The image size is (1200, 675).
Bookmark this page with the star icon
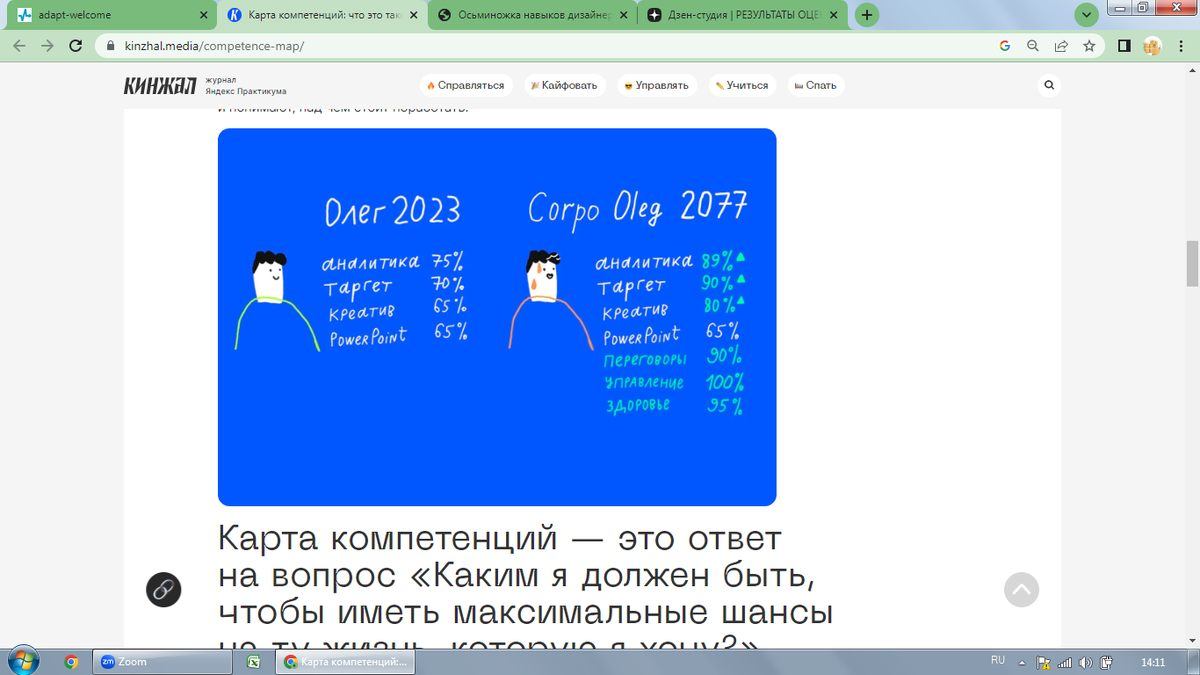[1088, 46]
